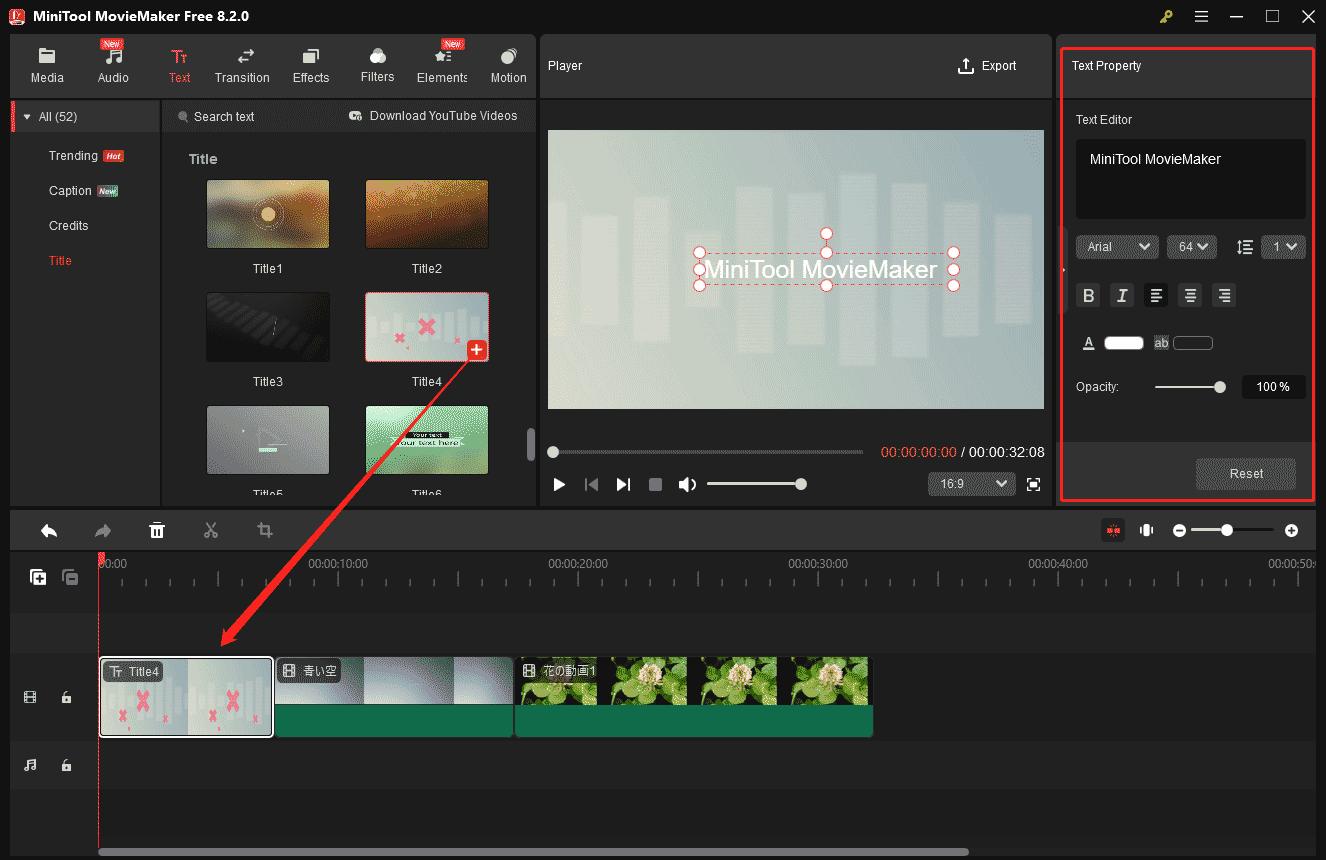The width and height of the screenshot is (1326, 860).
Task: Select the Title2 thumbnail
Action: point(427,214)
